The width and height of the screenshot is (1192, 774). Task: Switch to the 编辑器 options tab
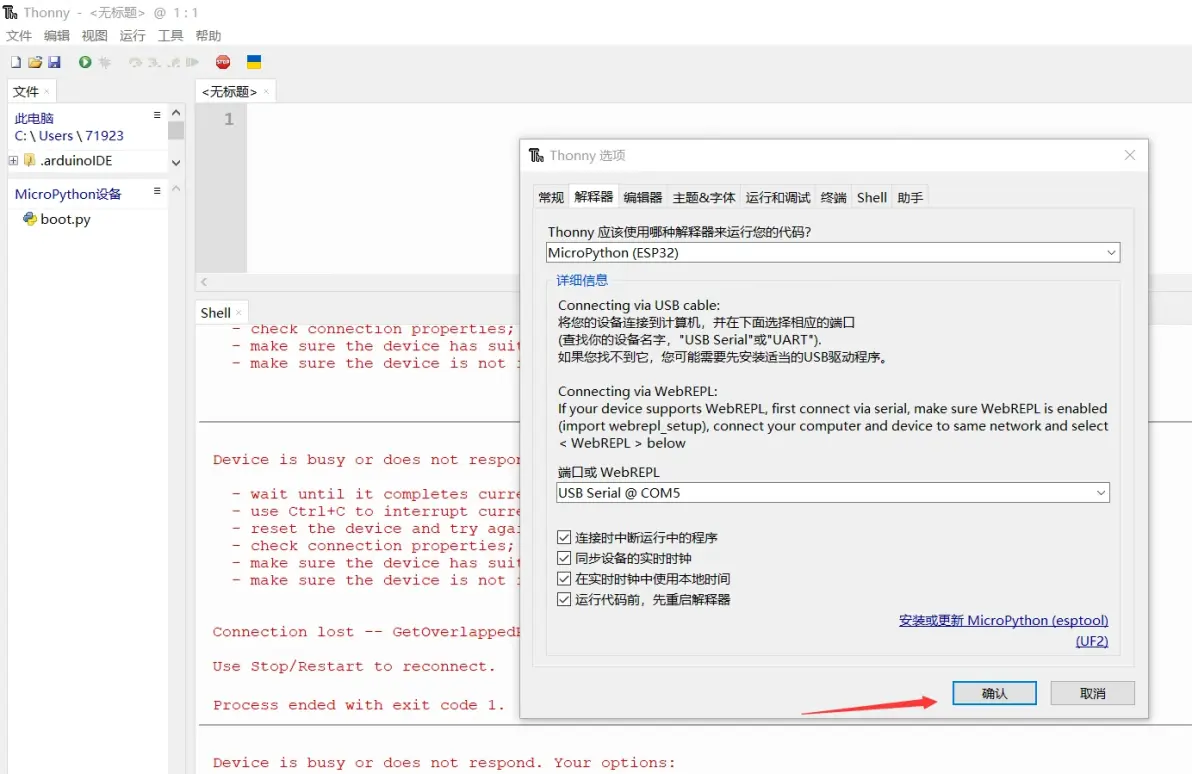[643, 198]
